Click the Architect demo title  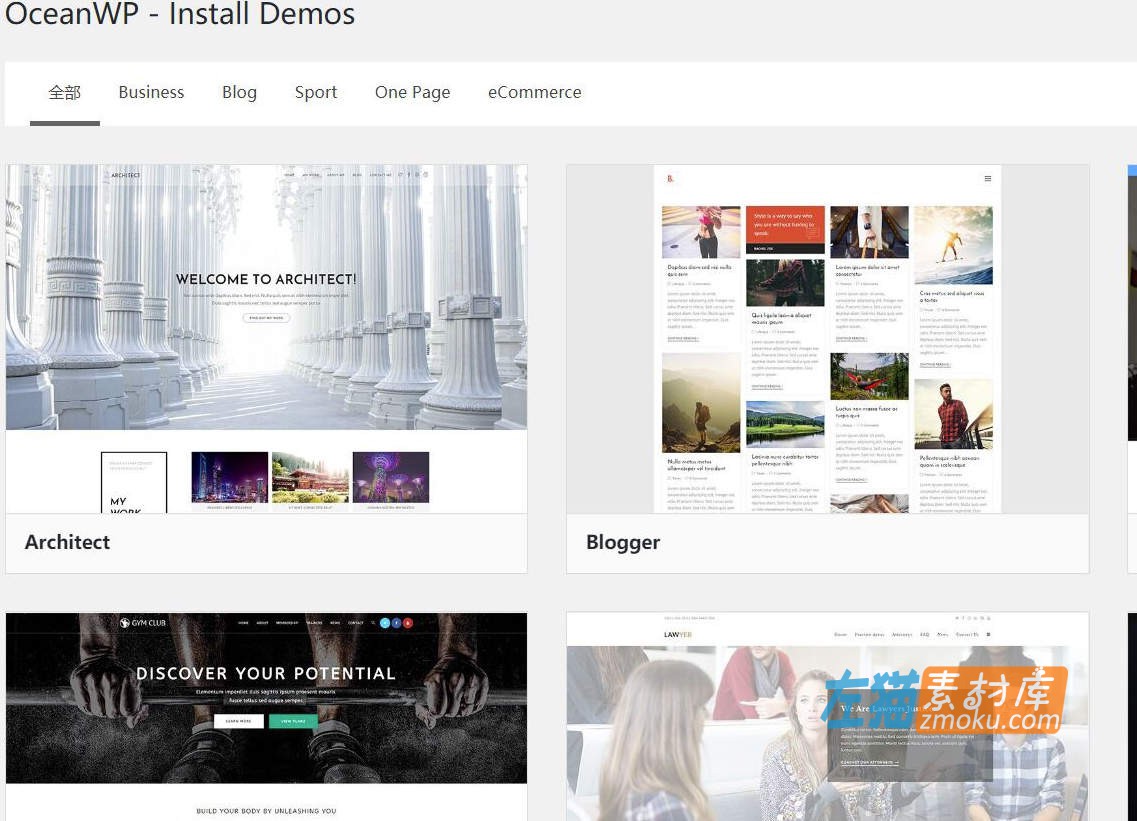click(x=67, y=542)
